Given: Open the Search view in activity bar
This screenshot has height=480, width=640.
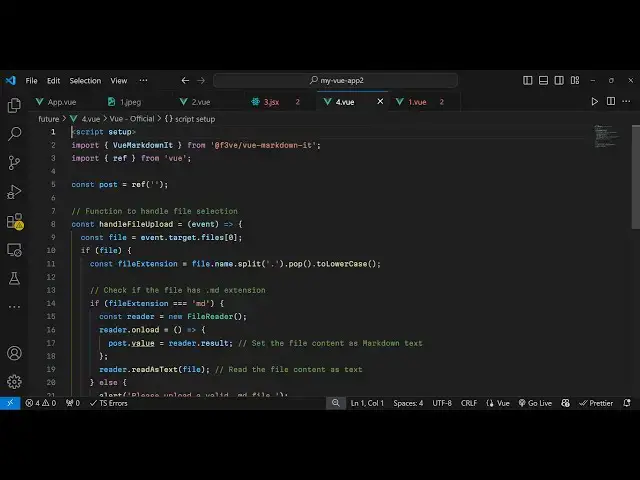Looking at the screenshot, I should click(x=14, y=134).
